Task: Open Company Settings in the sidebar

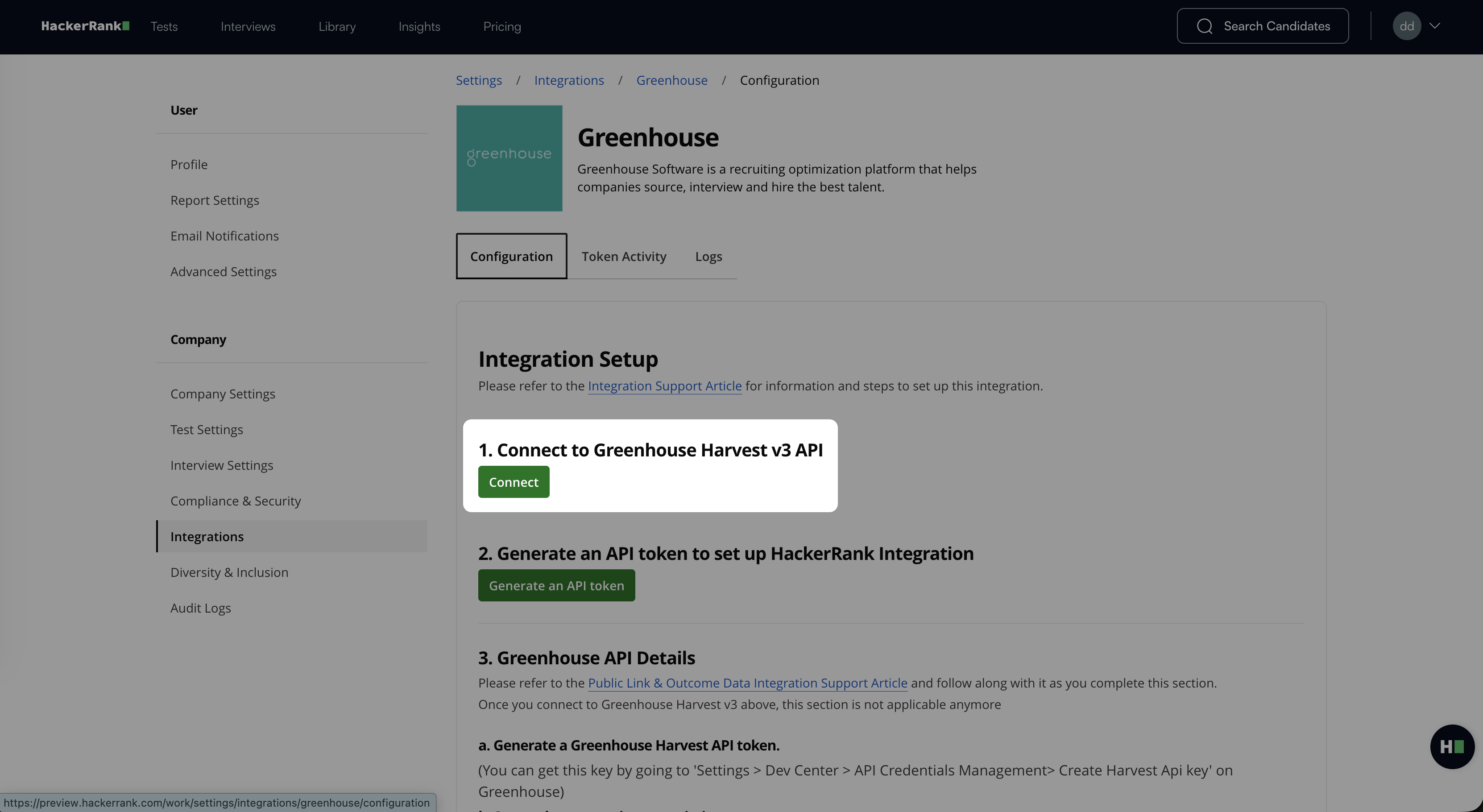Action: [x=223, y=394]
